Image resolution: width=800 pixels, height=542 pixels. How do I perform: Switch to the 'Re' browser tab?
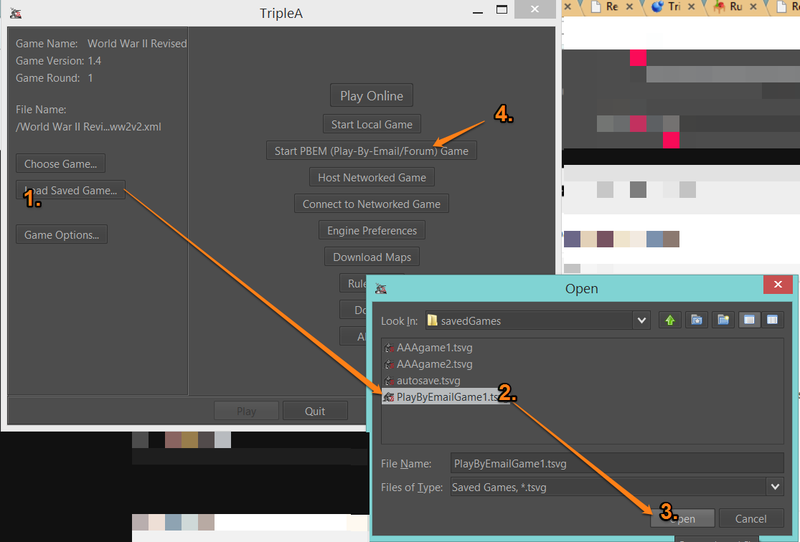pyautogui.click(x=612, y=7)
